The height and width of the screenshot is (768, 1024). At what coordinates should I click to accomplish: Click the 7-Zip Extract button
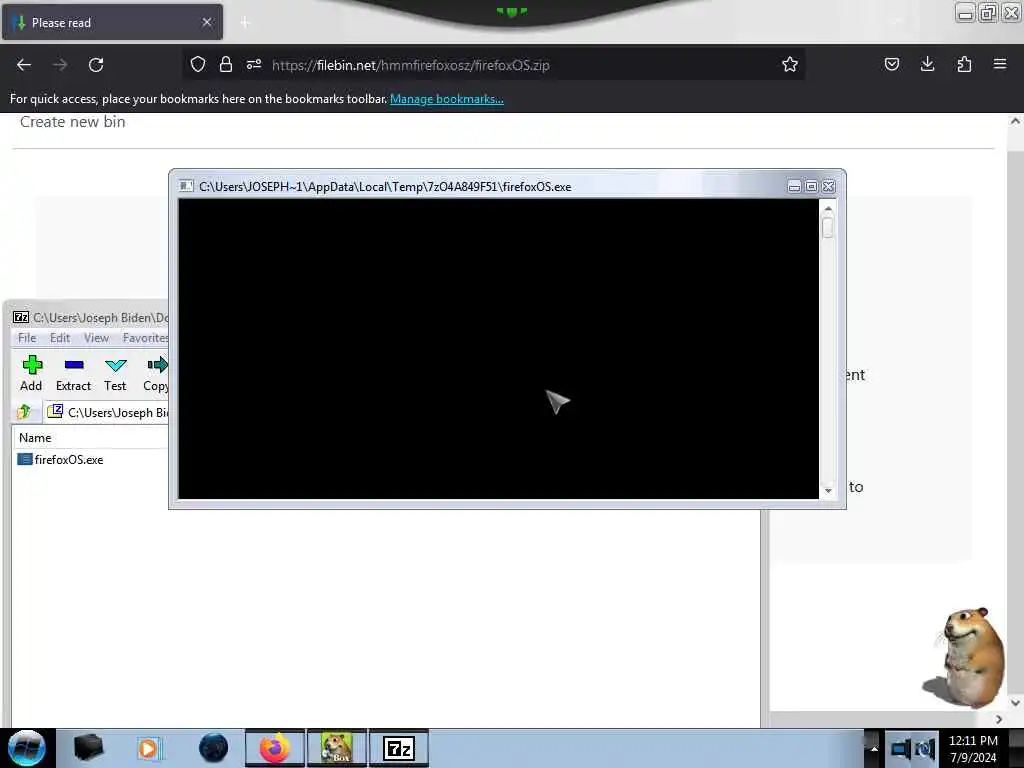73,374
